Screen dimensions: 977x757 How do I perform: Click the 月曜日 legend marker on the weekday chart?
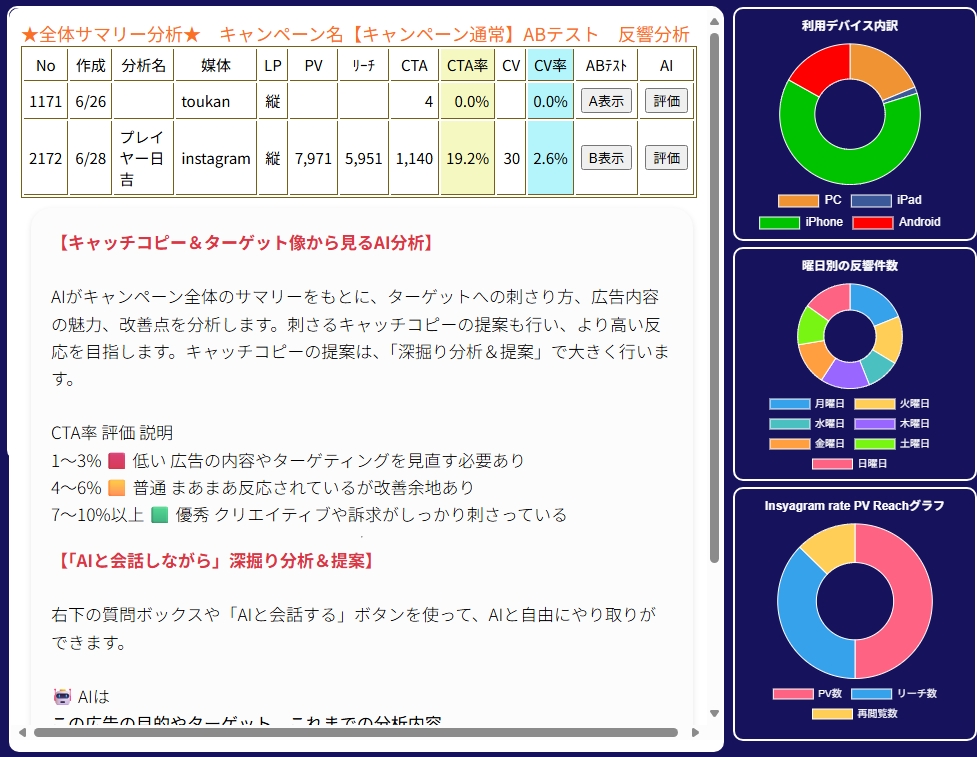[x=789, y=404]
